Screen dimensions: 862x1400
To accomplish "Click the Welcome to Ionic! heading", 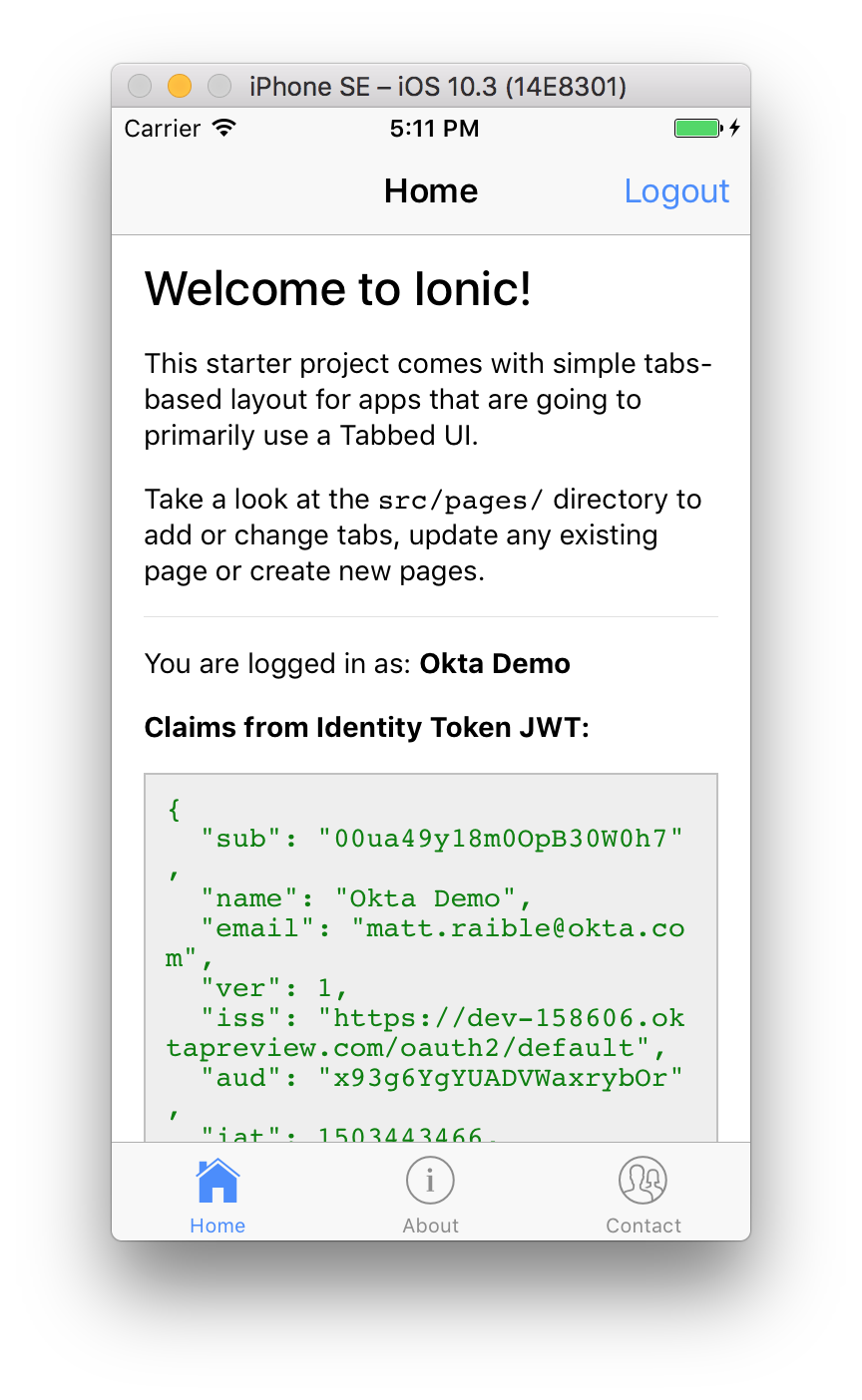I will 338,289.
